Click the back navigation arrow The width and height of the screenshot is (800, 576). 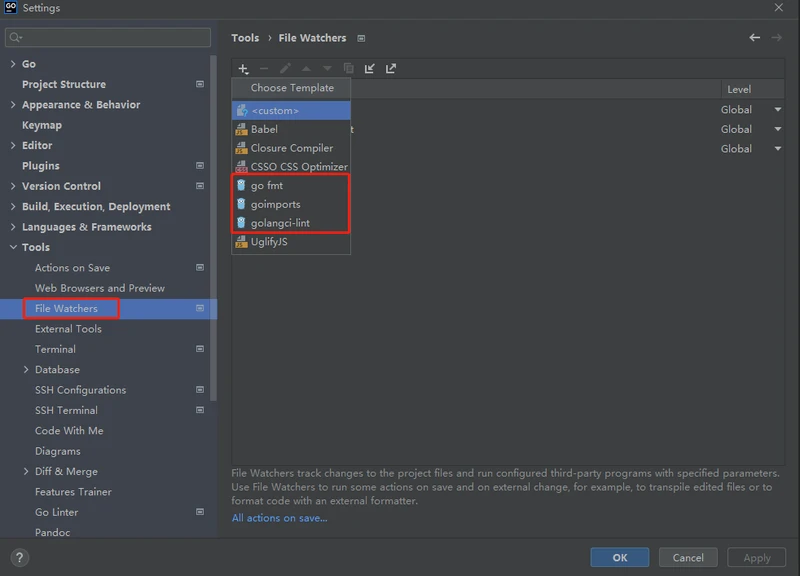[755, 38]
